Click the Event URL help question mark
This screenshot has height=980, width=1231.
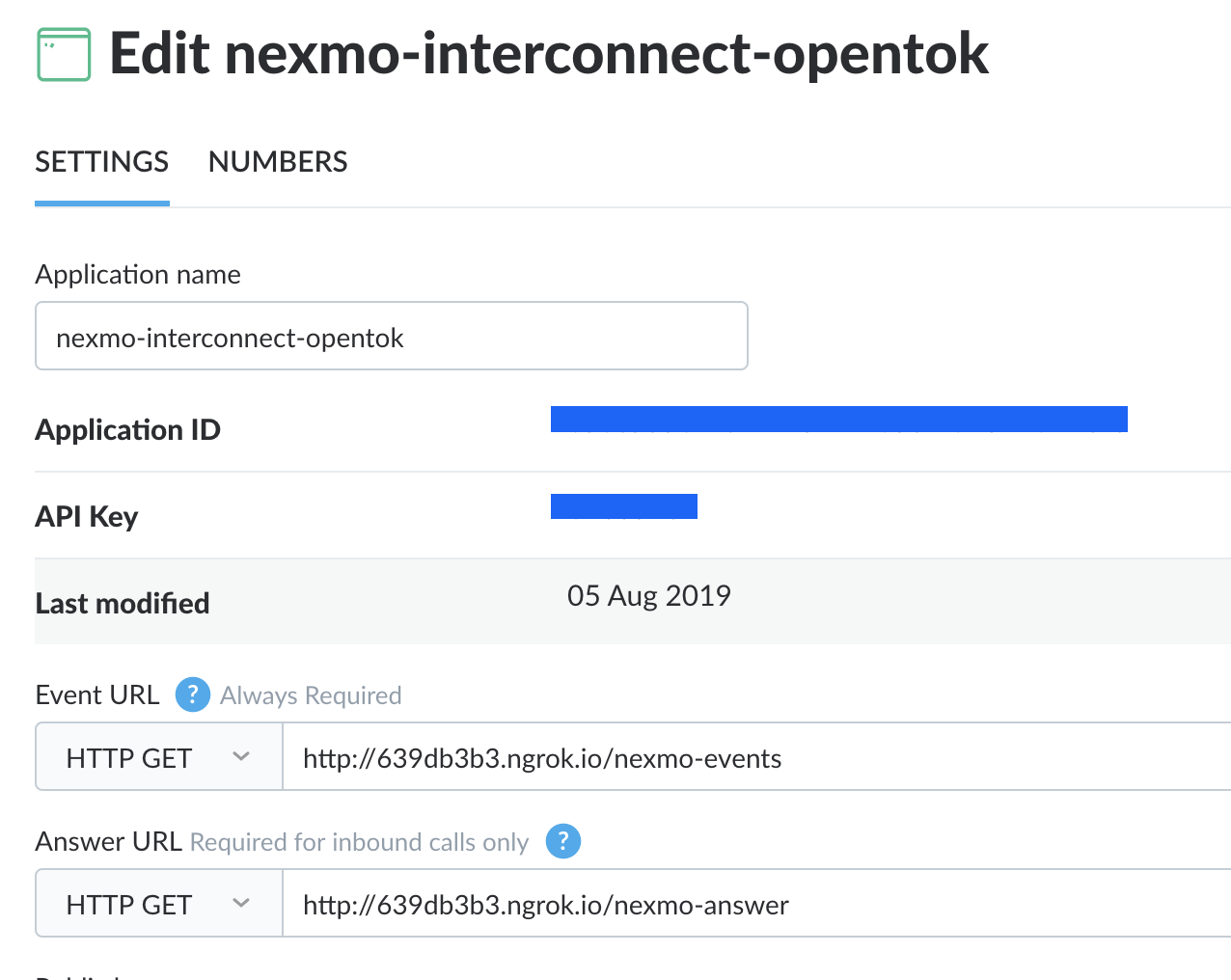(x=192, y=694)
